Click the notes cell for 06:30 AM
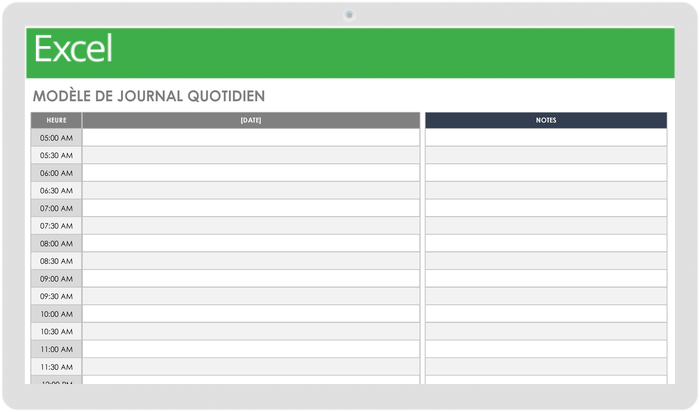The width and height of the screenshot is (700, 412). 546,191
